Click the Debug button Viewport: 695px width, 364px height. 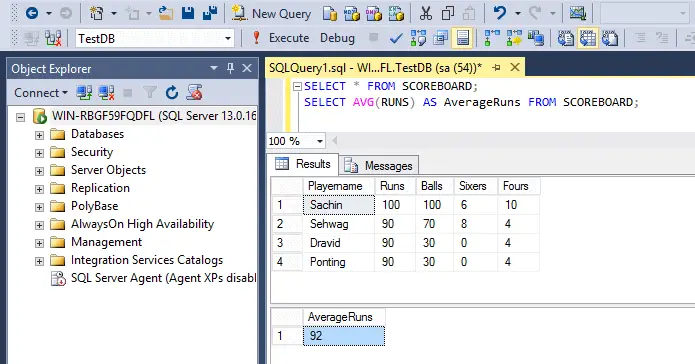coord(337,38)
